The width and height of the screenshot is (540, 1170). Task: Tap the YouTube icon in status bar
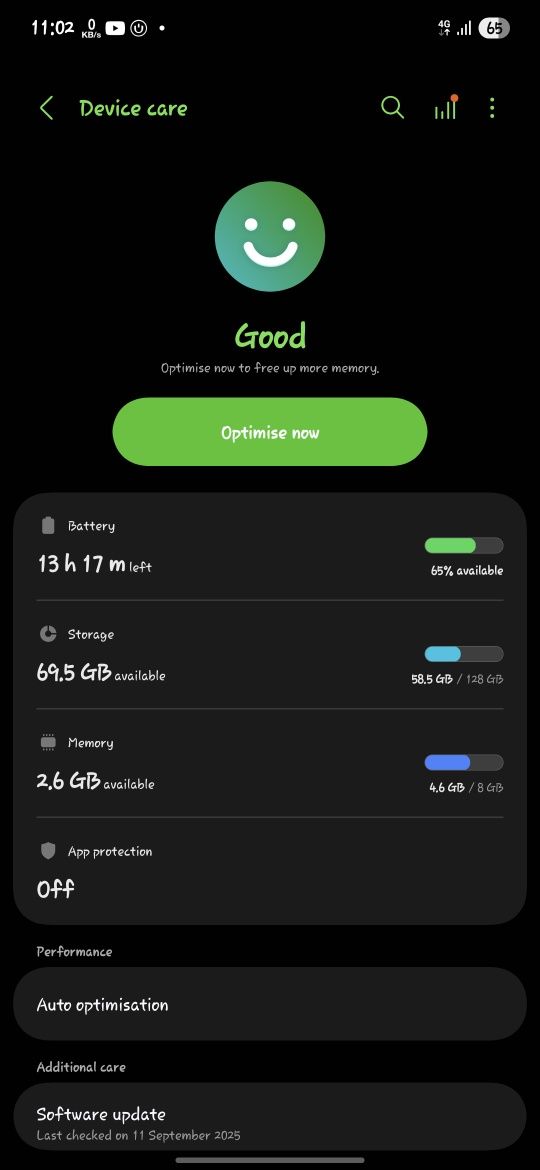[x=115, y=28]
